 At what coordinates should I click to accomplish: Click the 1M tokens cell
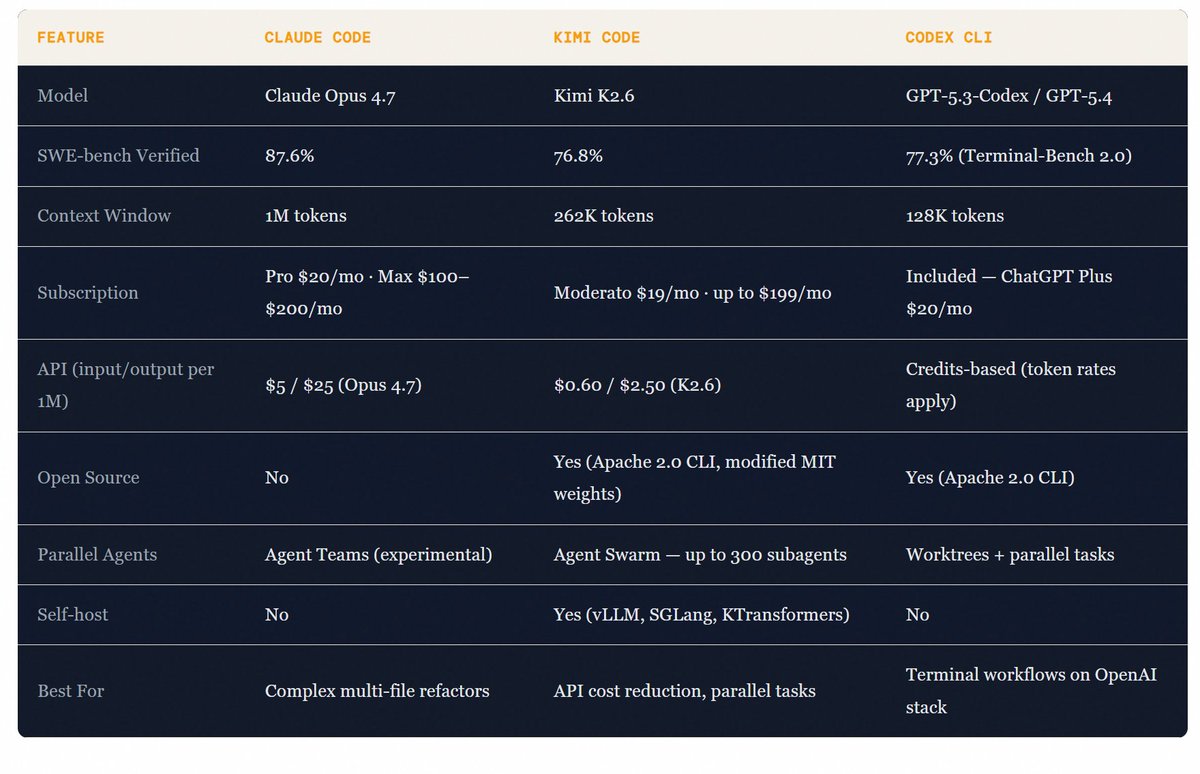click(305, 216)
